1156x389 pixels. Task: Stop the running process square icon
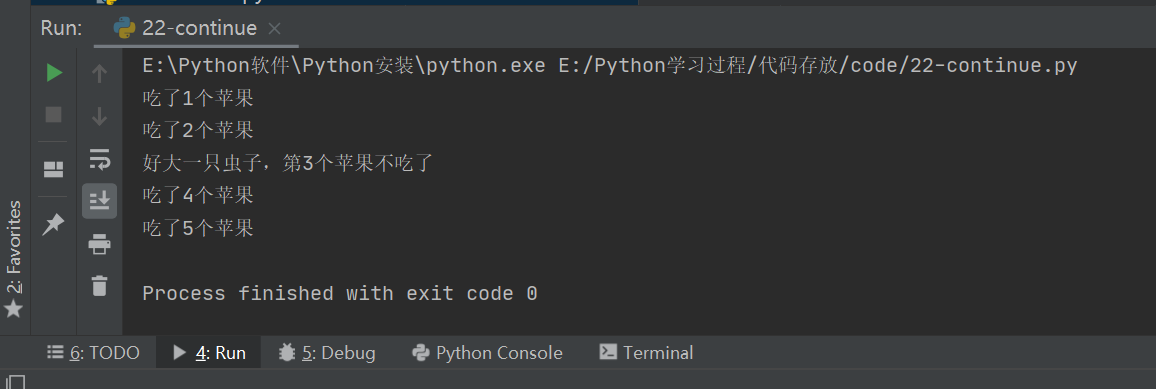(x=54, y=115)
